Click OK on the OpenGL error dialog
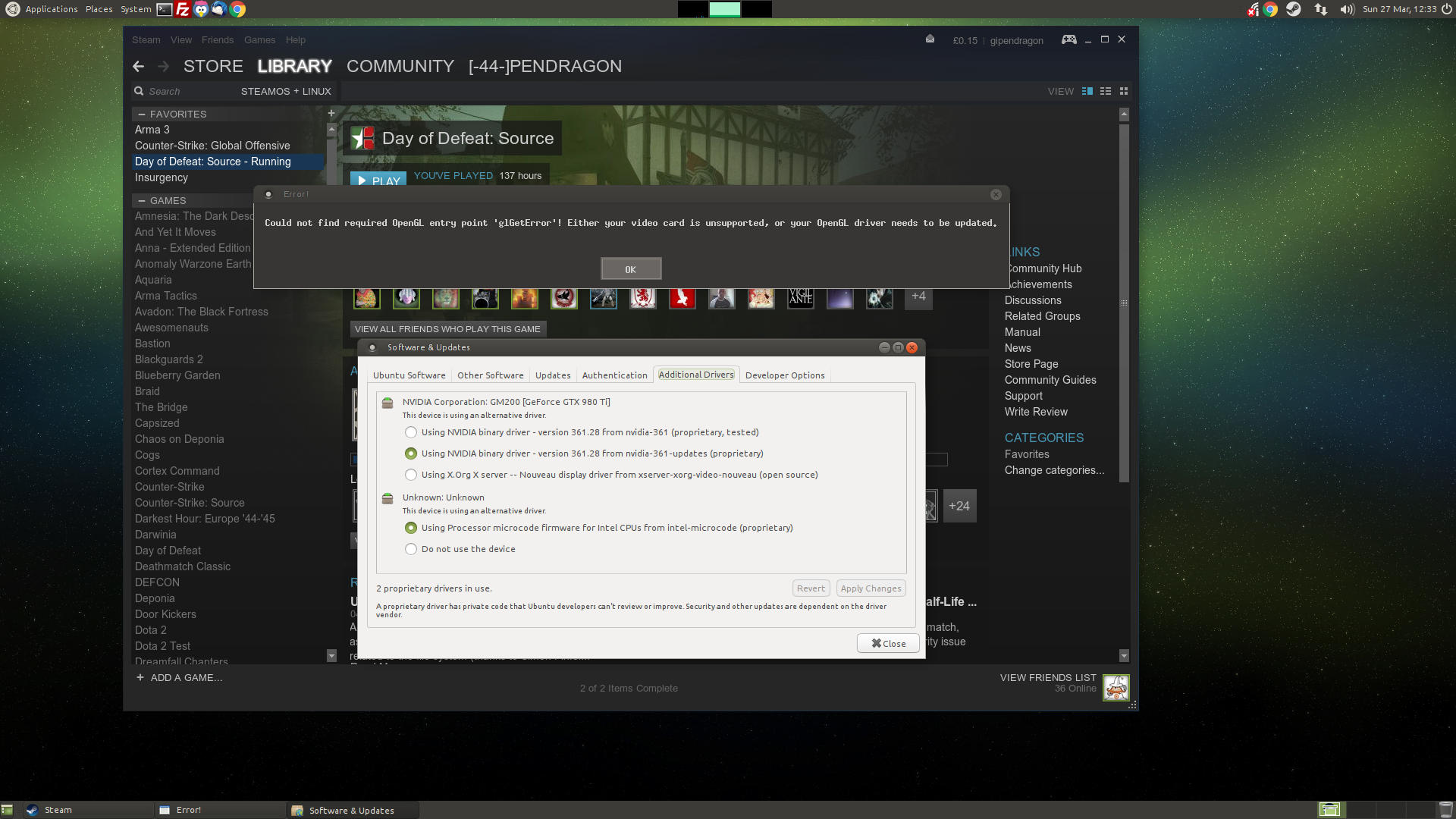The height and width of the screenshot is (819, 1456). [x=631, y=269]
